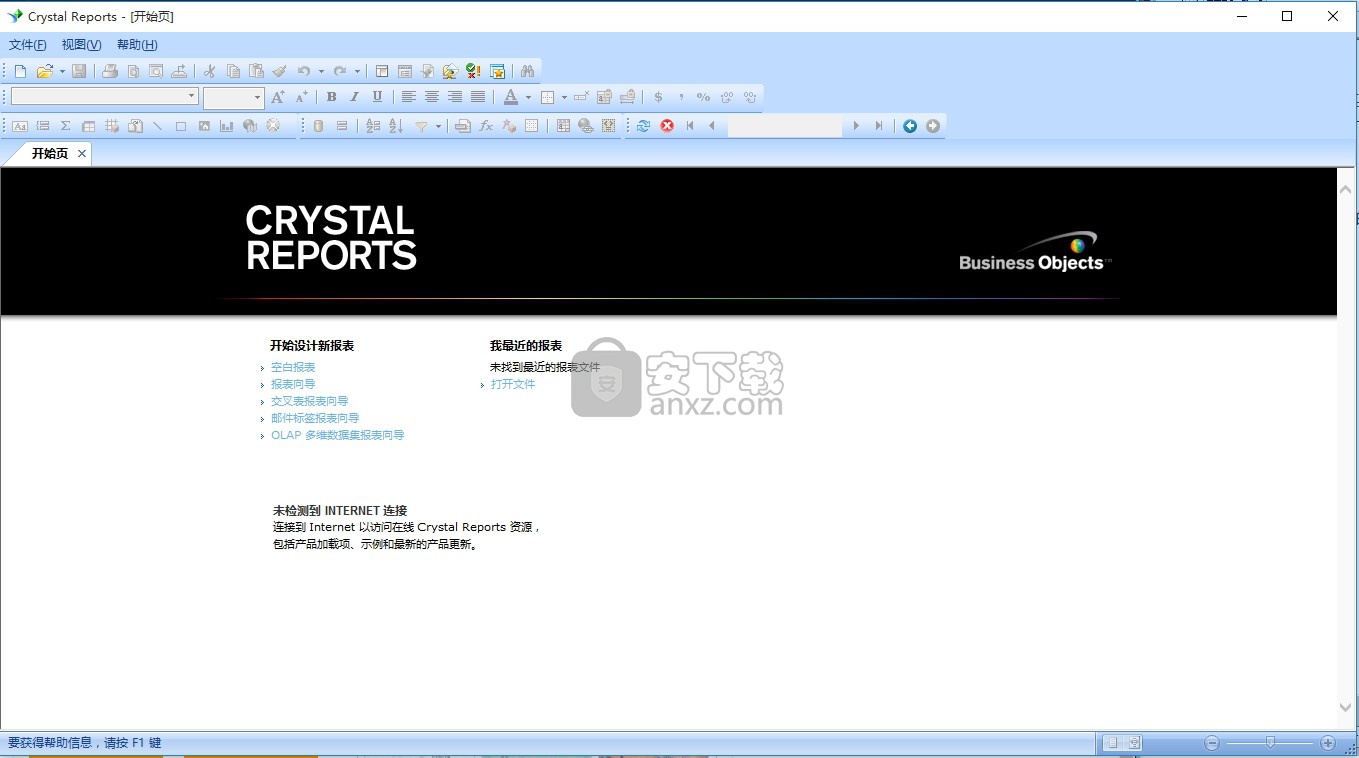Click the Insert Map globe icon
The image size is (1359, 758).
(x=250, y=126)
